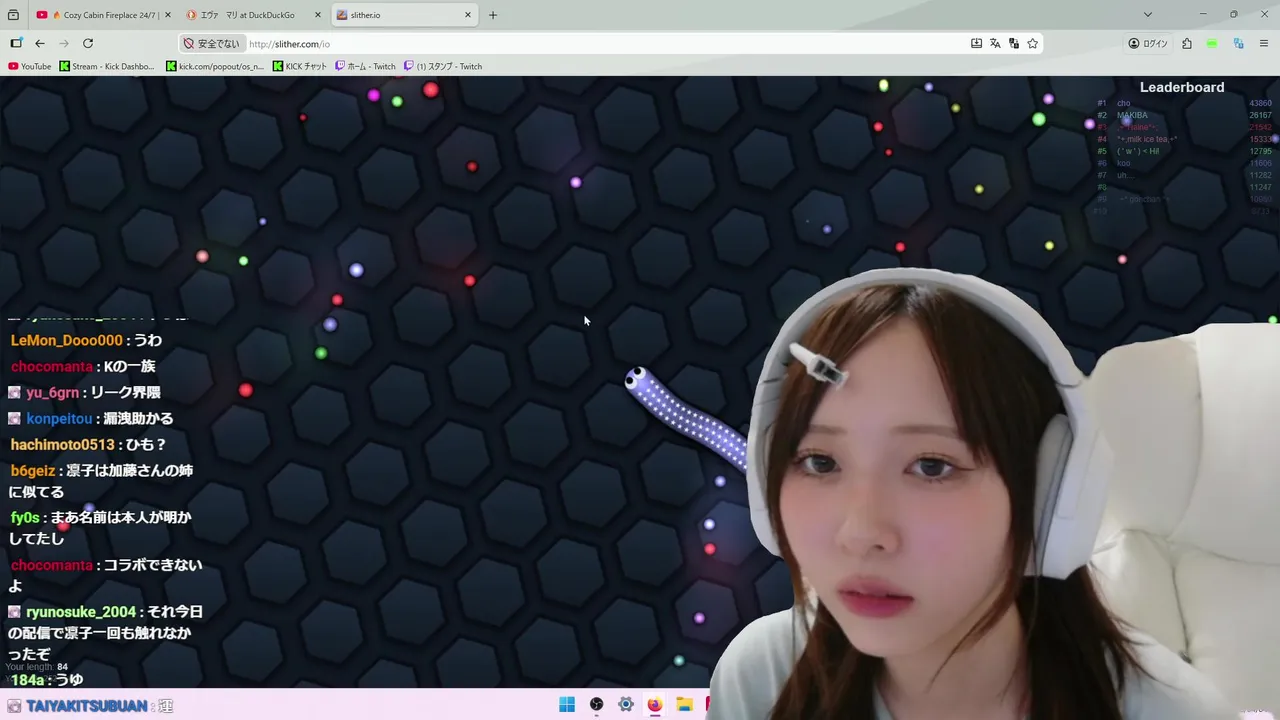Image resolution: width=1280 pixels, height=720 pixels.
Task: Close the Cozy Cabin Fireplace tab
Action: coord(167,15)
